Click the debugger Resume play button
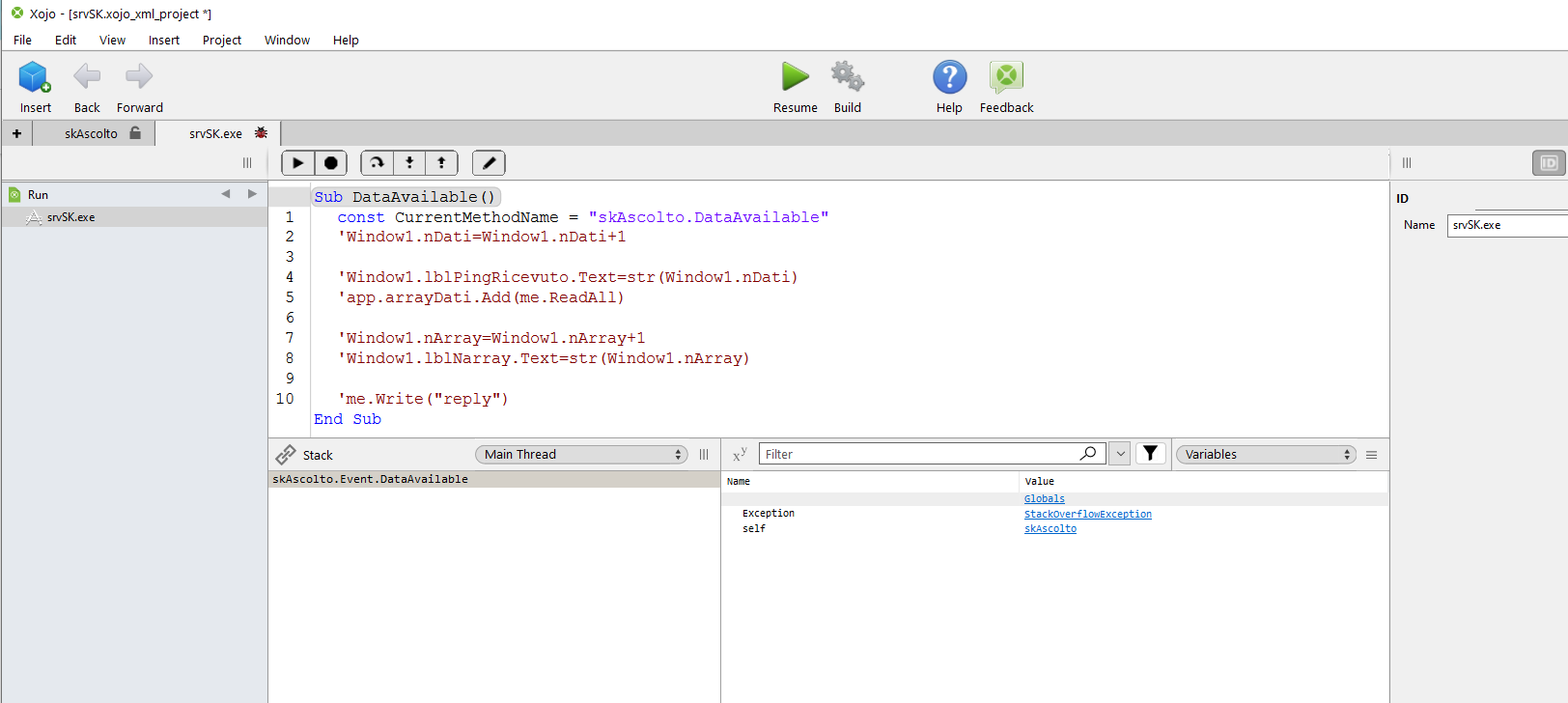 click(x=298, y=163)
